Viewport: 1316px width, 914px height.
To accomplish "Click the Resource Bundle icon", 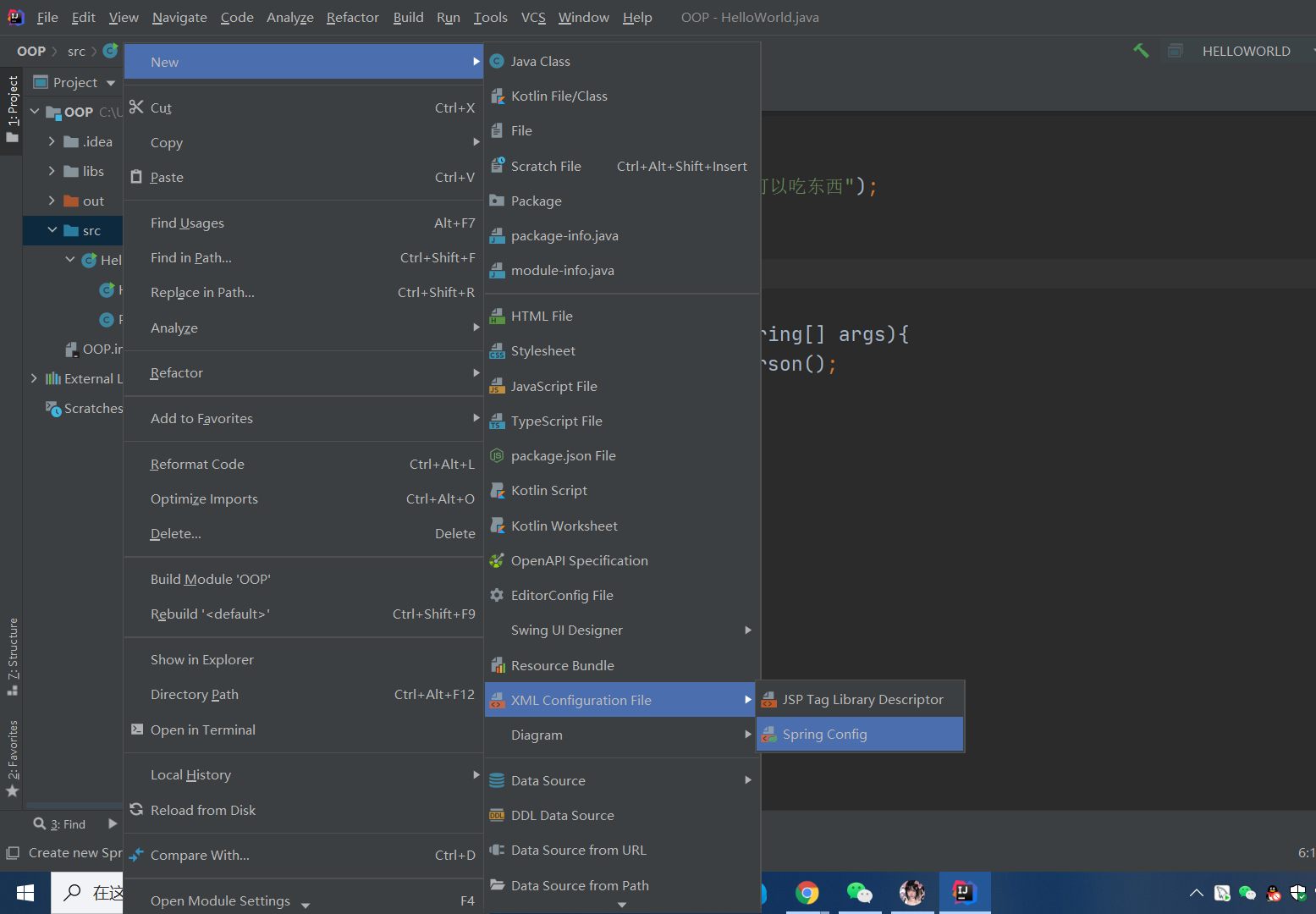I will click(x=498, y=665).
